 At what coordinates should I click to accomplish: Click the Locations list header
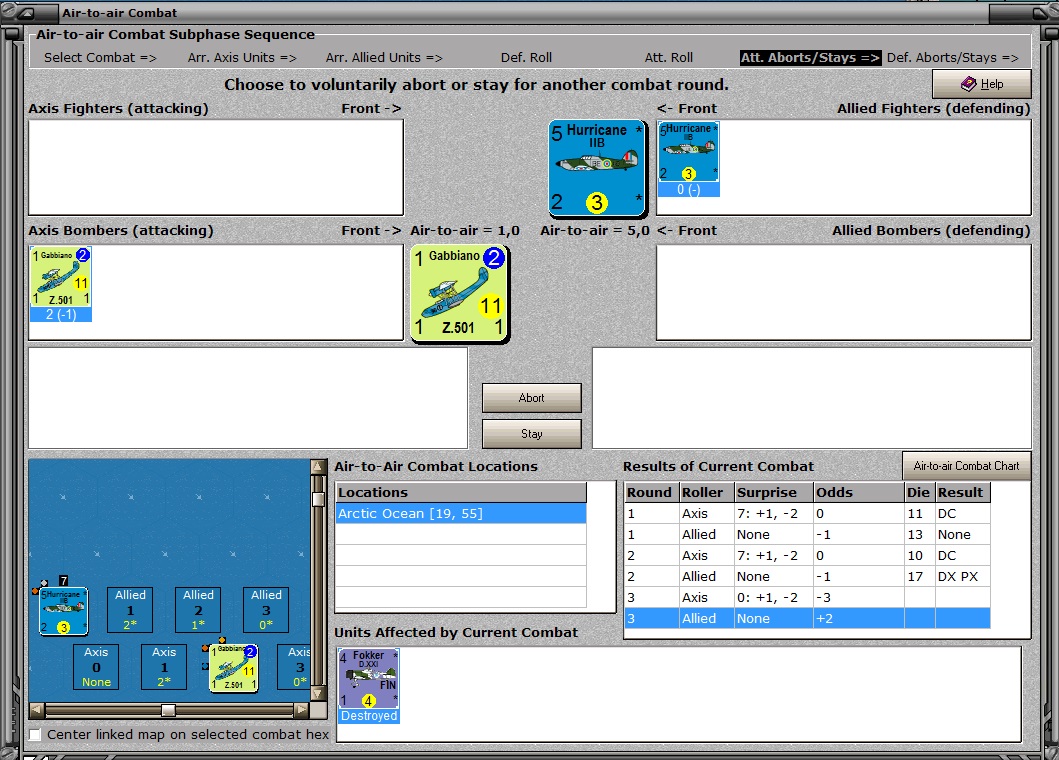(x=461, y=492)
